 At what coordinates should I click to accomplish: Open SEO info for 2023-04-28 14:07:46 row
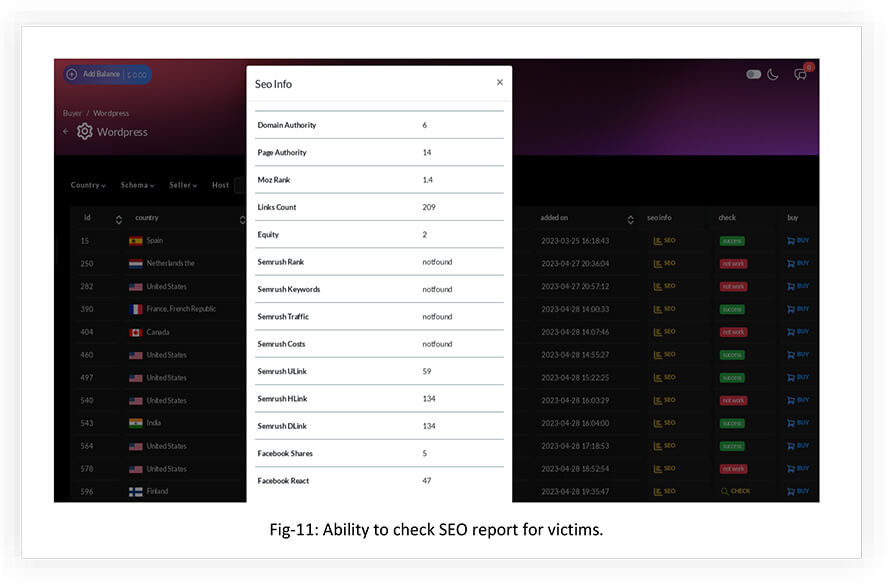point(664,332)
